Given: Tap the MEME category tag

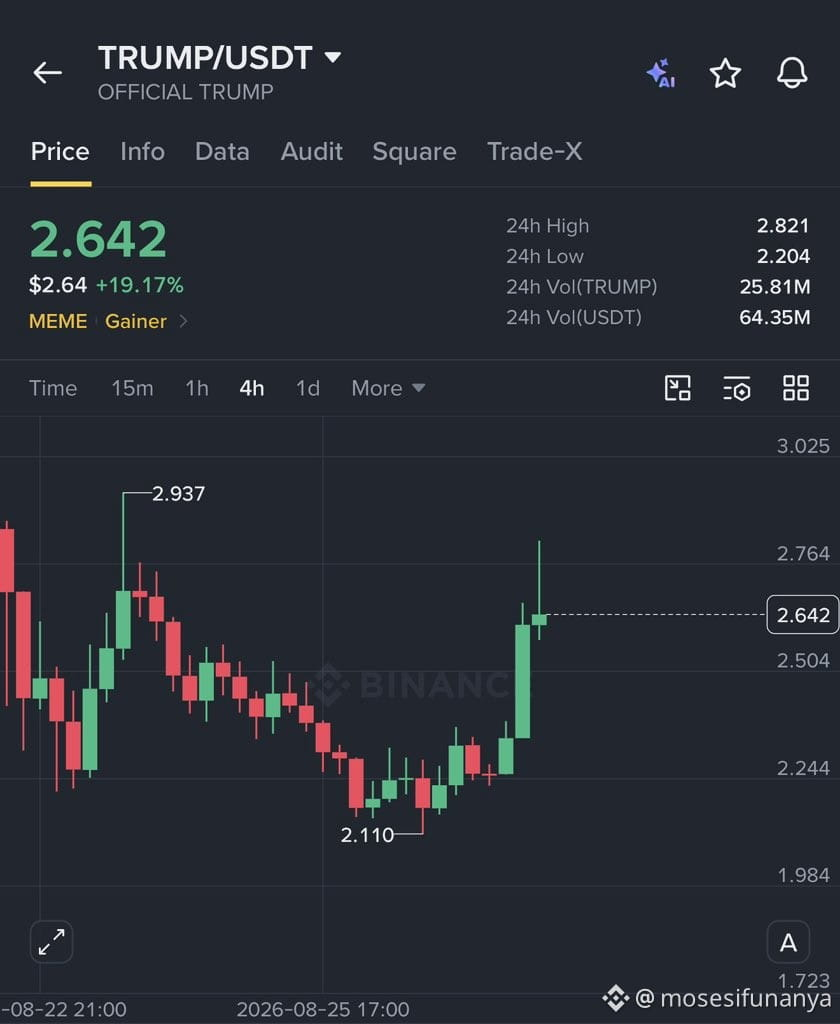Looking at the screenshot, I should pyautogui.click(x=58, y=321).
